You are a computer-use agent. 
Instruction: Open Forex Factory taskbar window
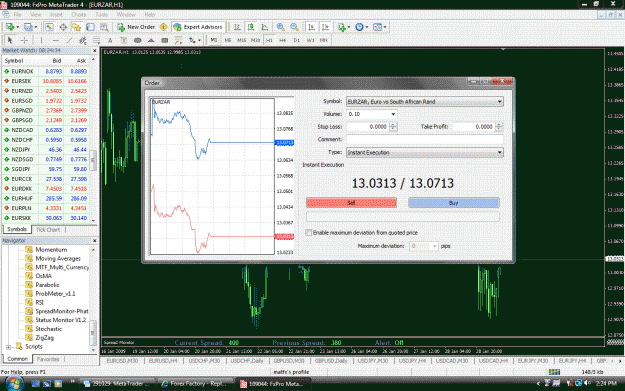click(194, 384)
